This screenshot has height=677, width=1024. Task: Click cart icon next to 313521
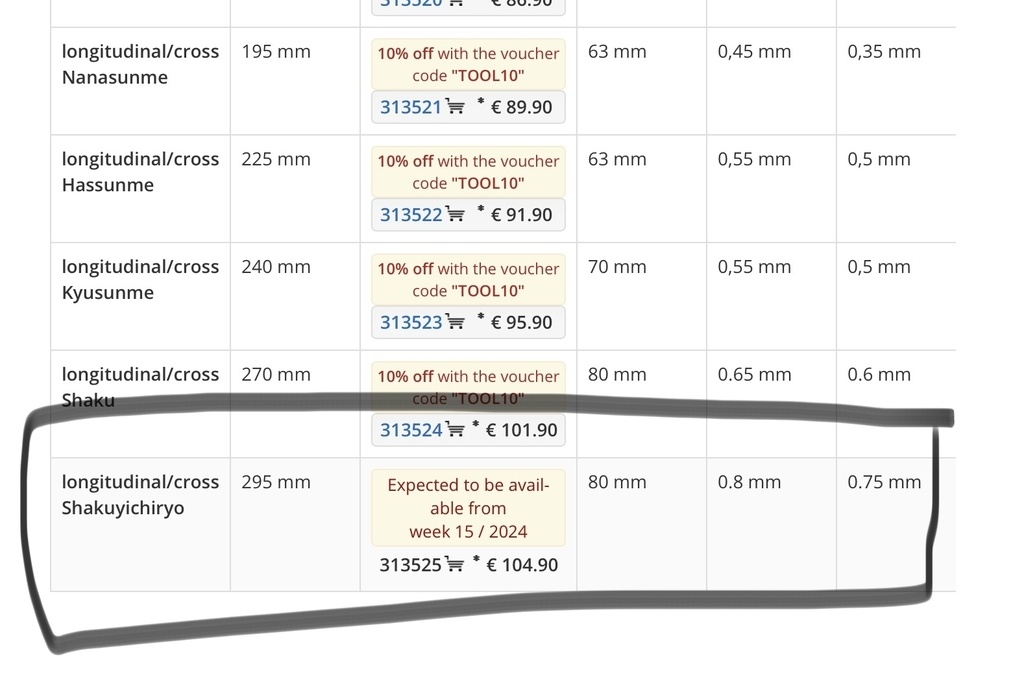(x=455, y=106)
